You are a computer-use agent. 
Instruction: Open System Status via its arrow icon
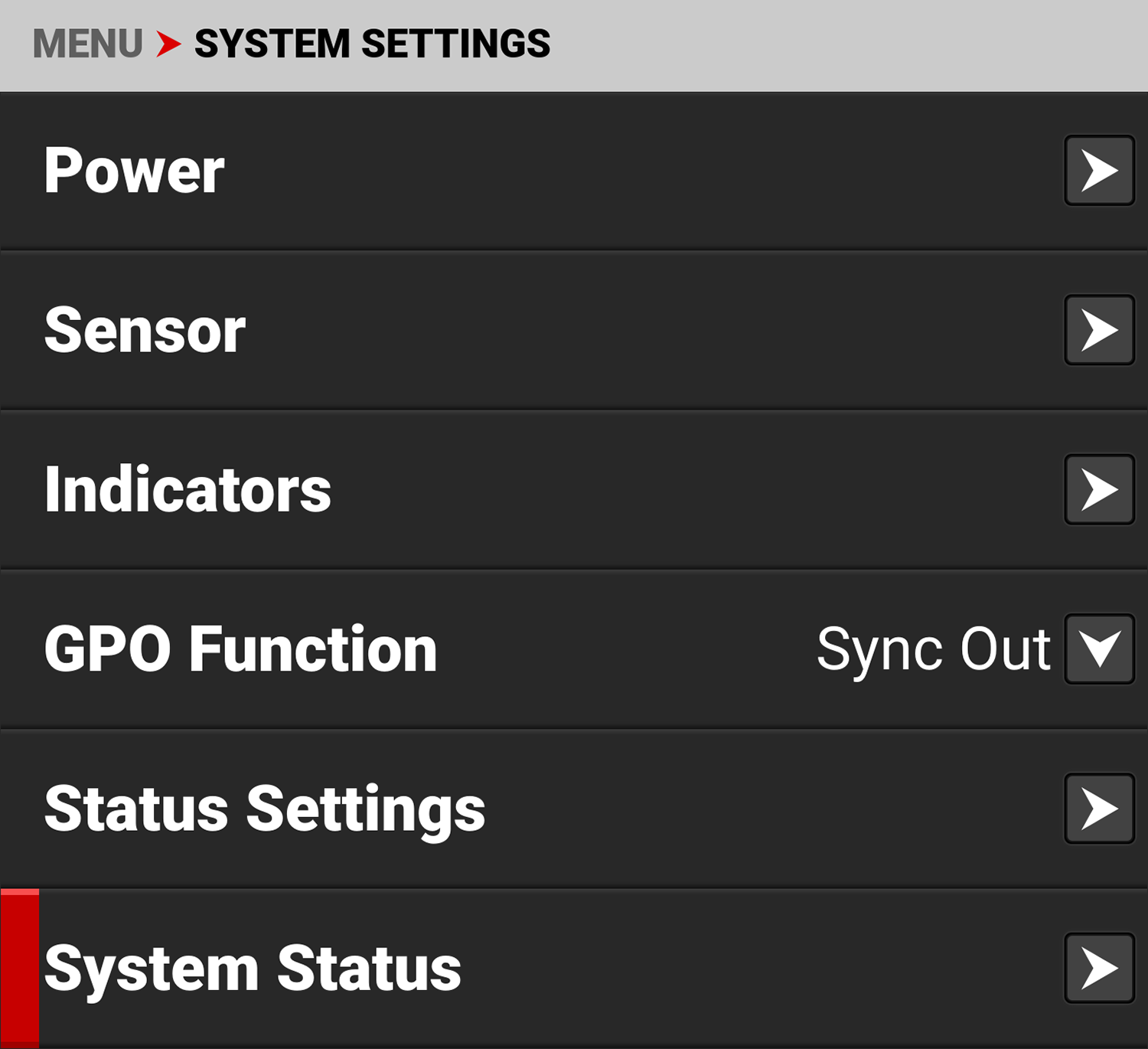coord(1099,967)
